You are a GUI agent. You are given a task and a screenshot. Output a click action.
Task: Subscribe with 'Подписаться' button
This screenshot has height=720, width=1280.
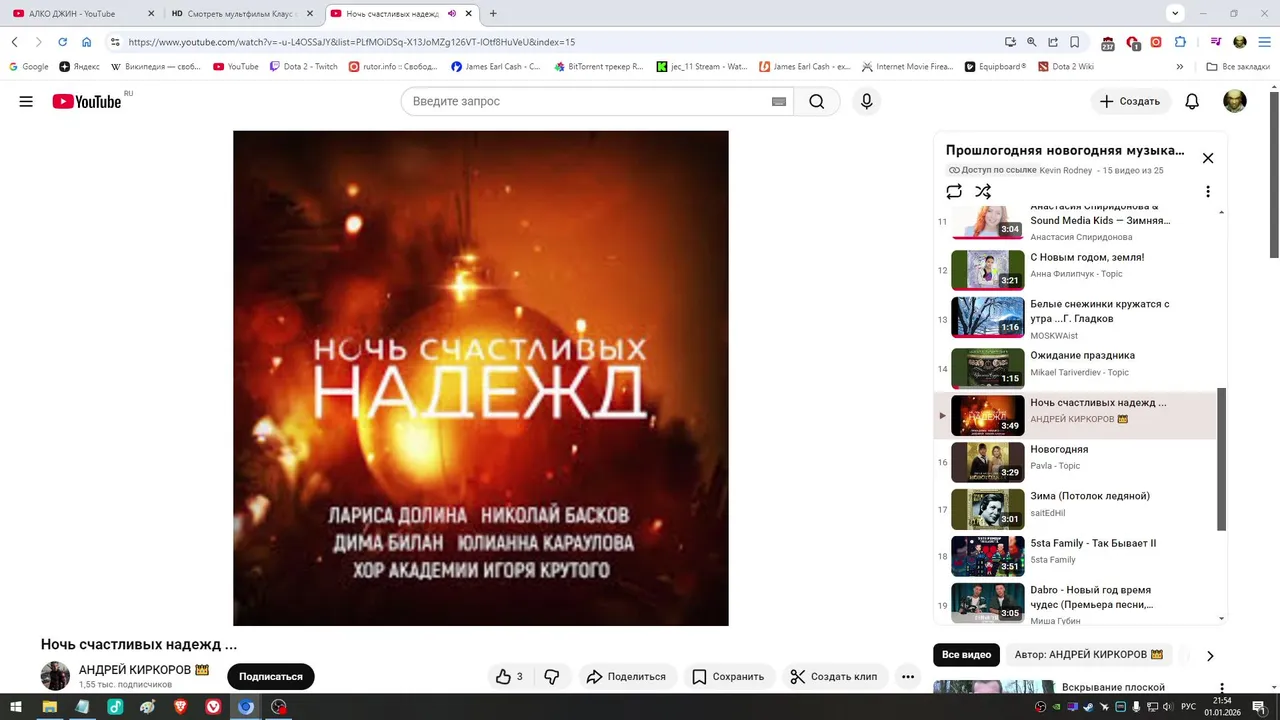pyautogui.click(x=271, y=677)
